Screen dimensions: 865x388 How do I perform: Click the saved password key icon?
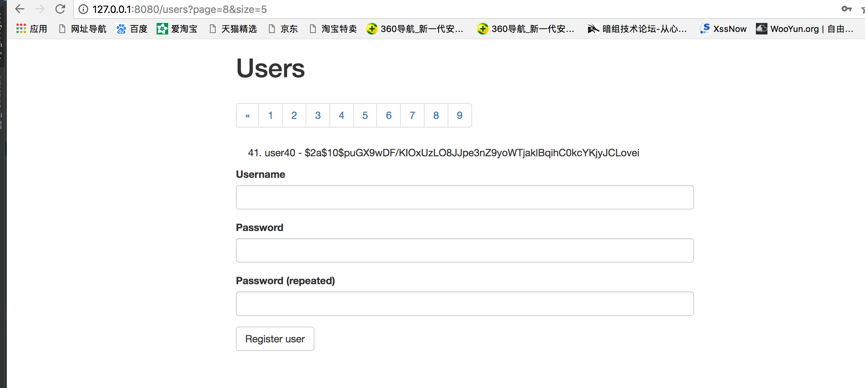point(846,9)
